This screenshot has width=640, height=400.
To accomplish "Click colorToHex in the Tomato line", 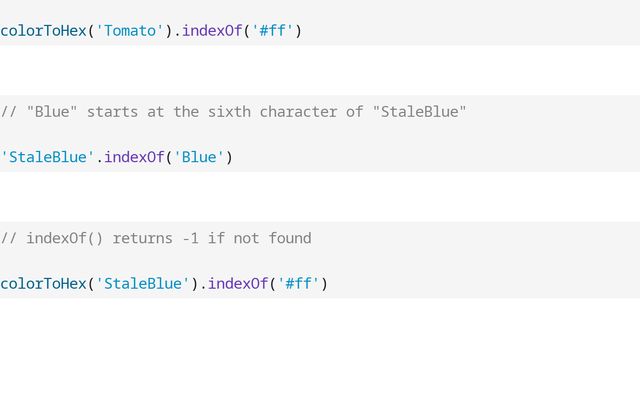I will 43,30.
